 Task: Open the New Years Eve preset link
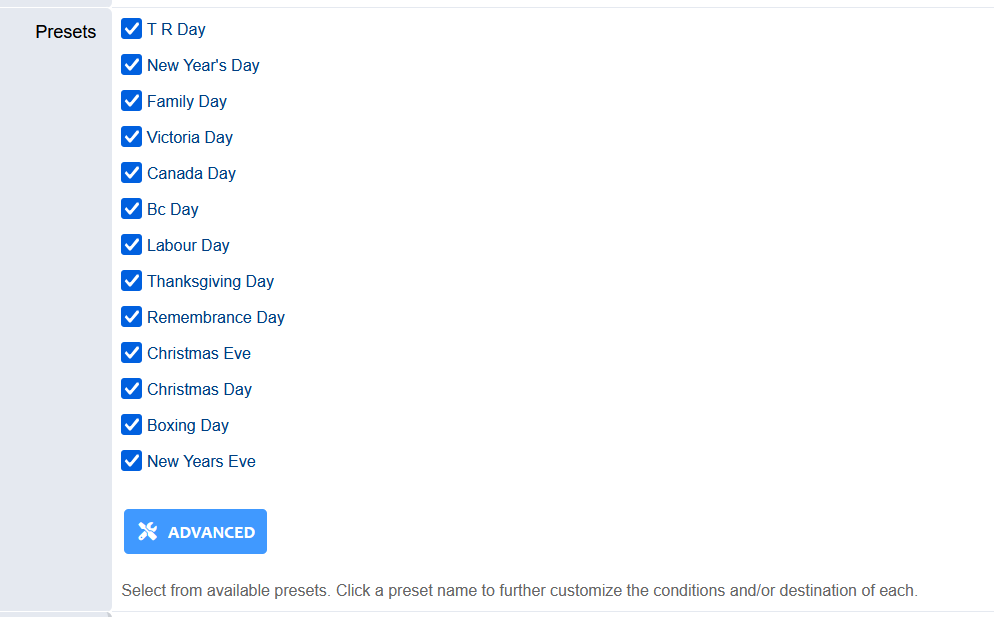coord(201,461)
